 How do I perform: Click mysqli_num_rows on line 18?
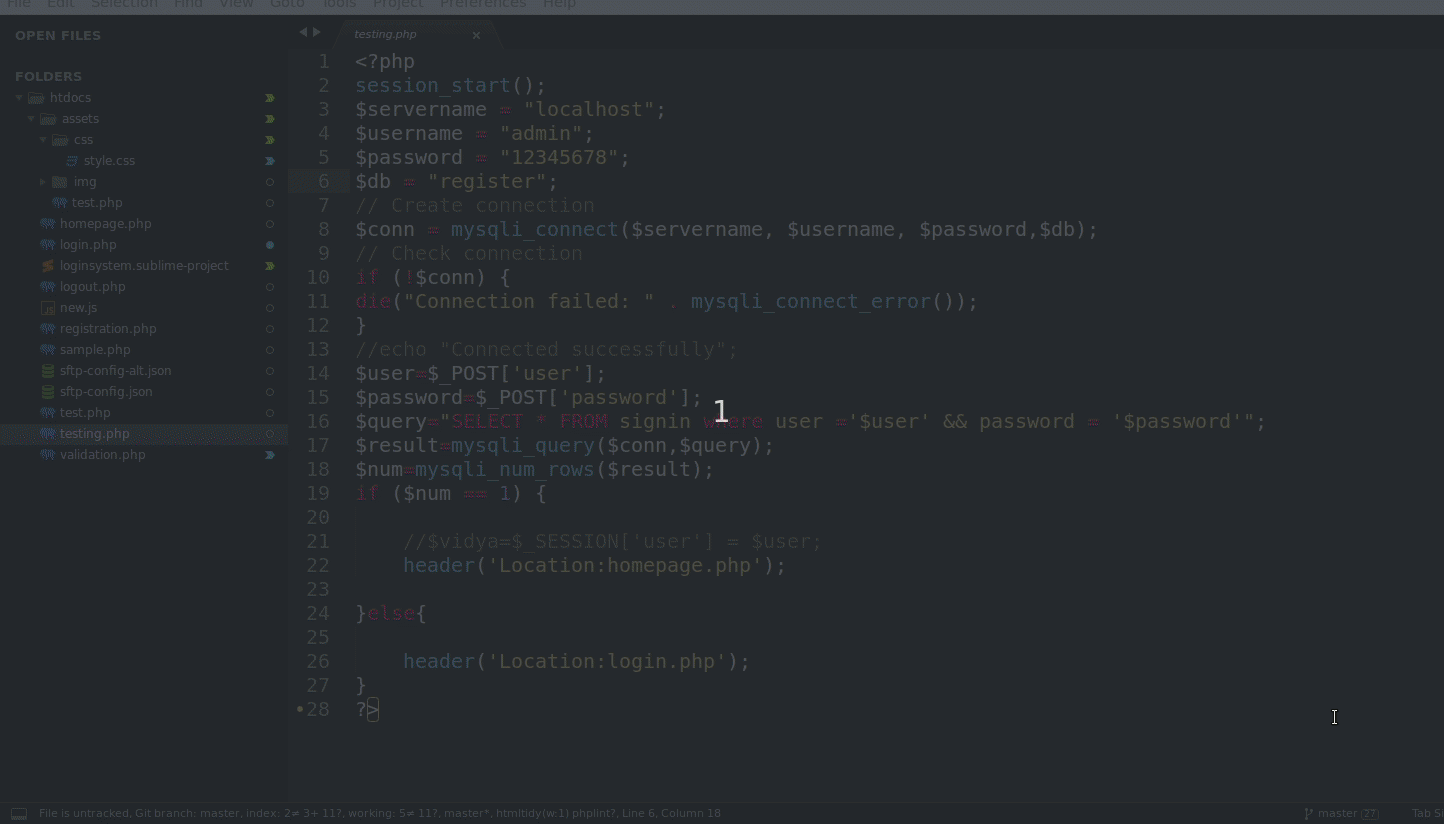(505, 470)
